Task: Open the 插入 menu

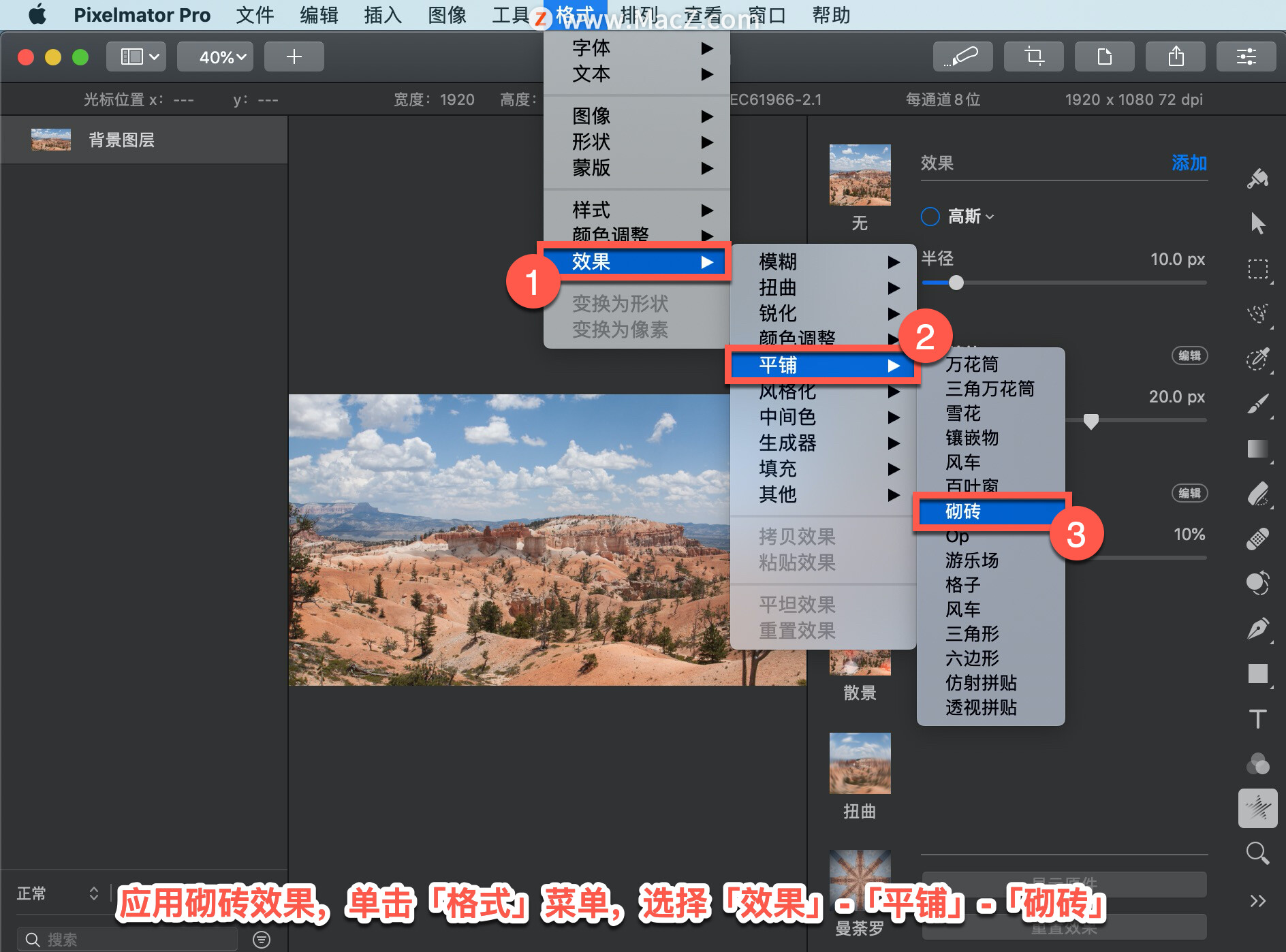Action: (x=383, y=14)
